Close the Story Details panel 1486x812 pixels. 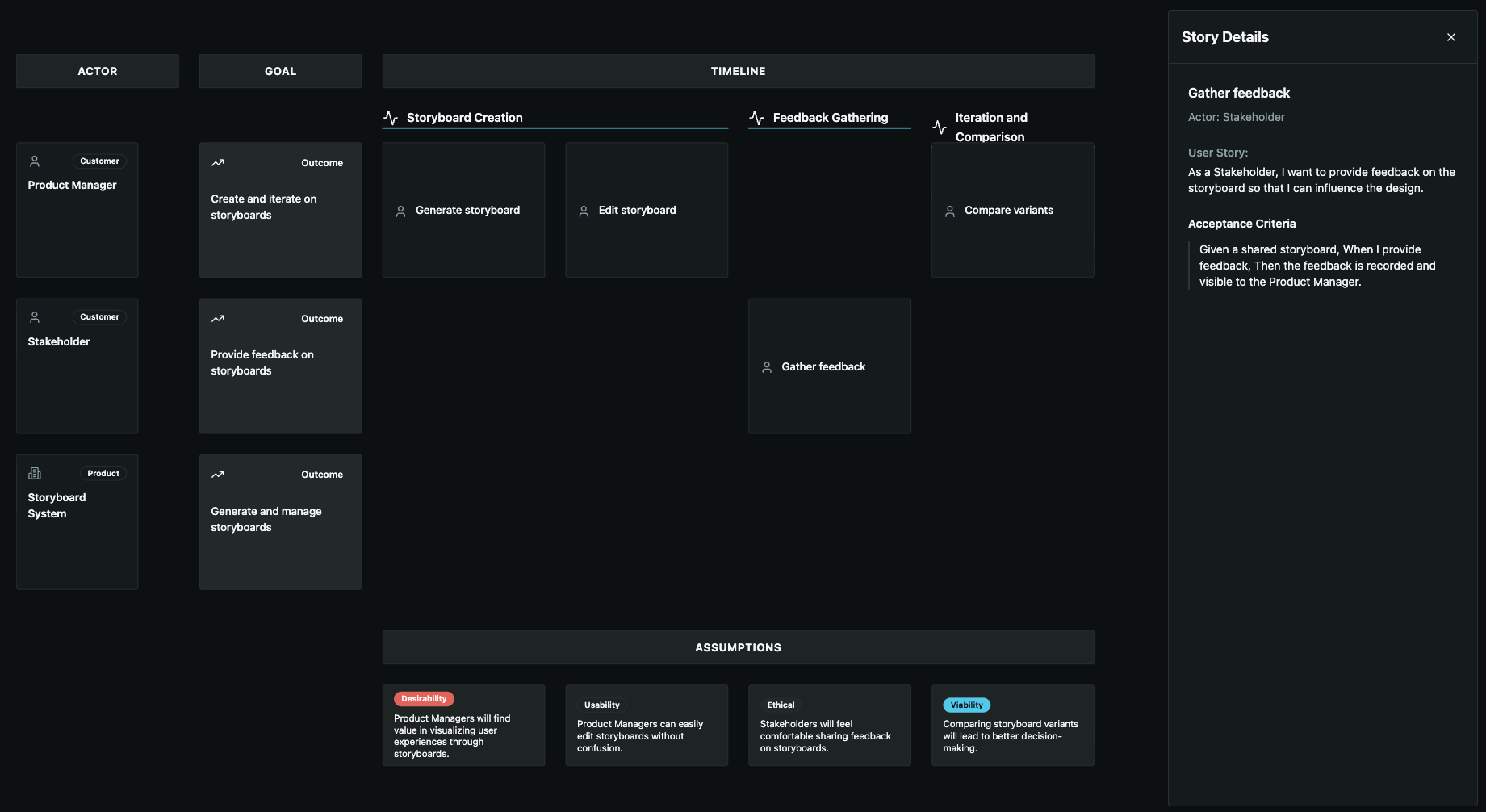click(x=1450, y=36)
